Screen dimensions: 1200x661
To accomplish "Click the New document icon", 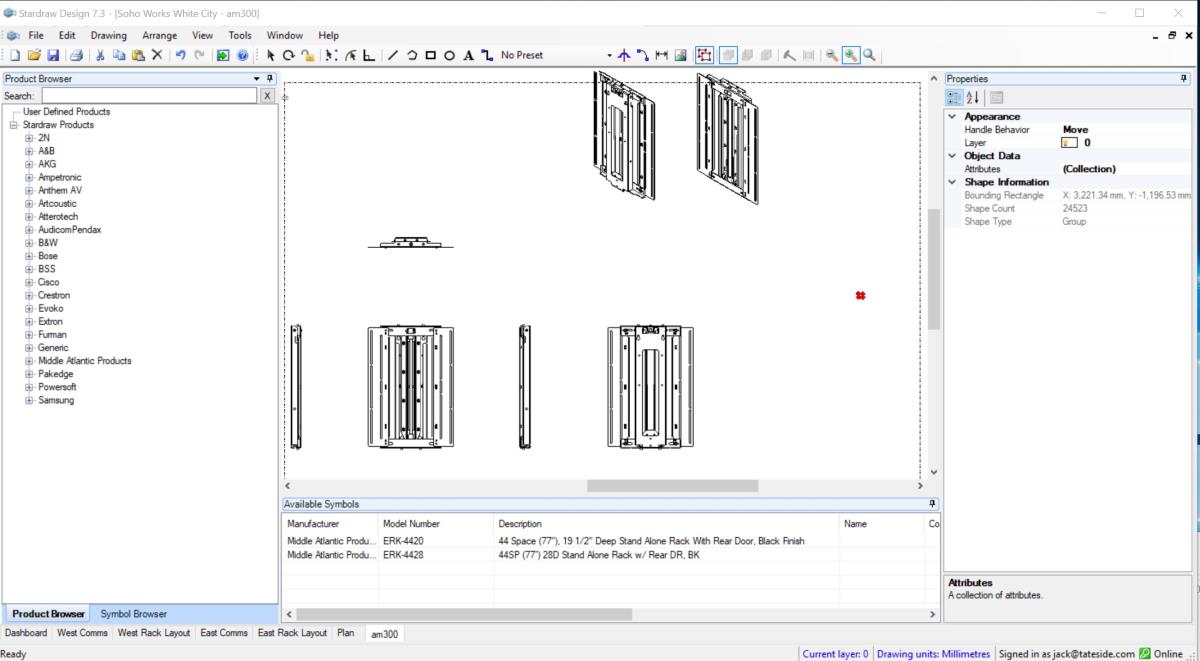I will point(14,55).
